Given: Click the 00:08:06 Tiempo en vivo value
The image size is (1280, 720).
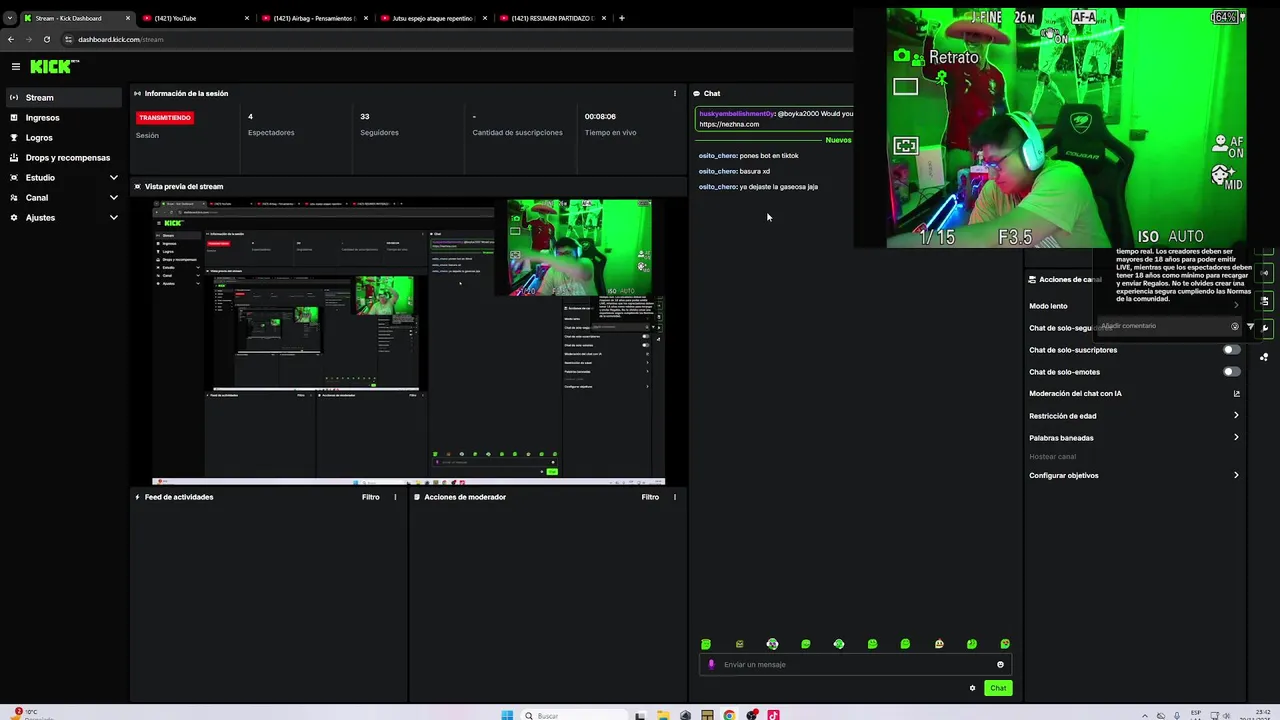Looking at the screenshot, I should [x=600, y=117].
